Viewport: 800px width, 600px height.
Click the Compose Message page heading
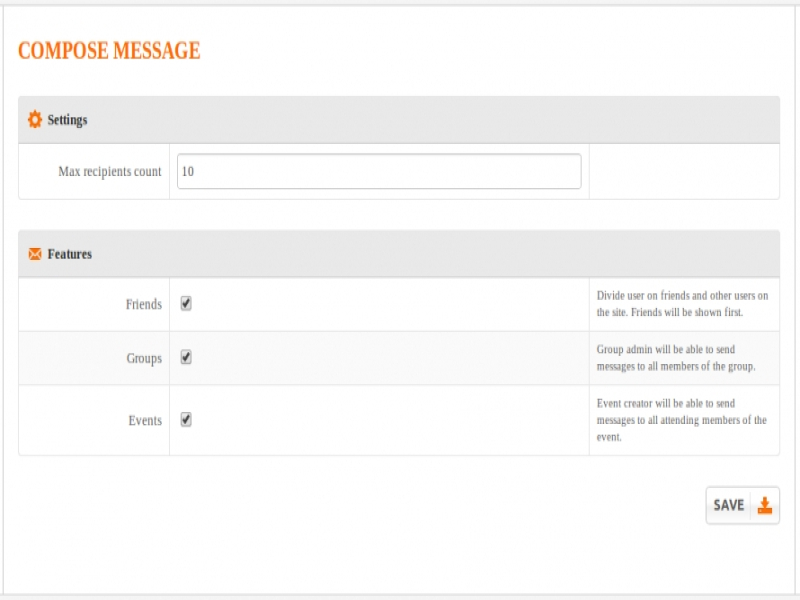(x=109, y=51)
